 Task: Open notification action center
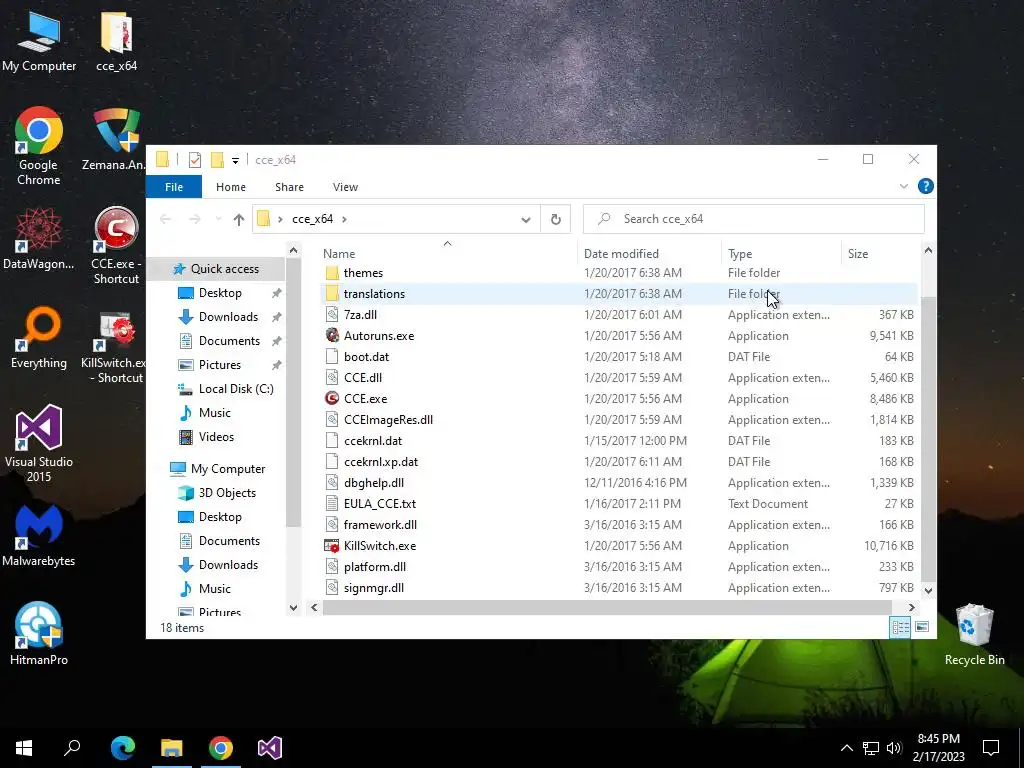tap(991, 748)
